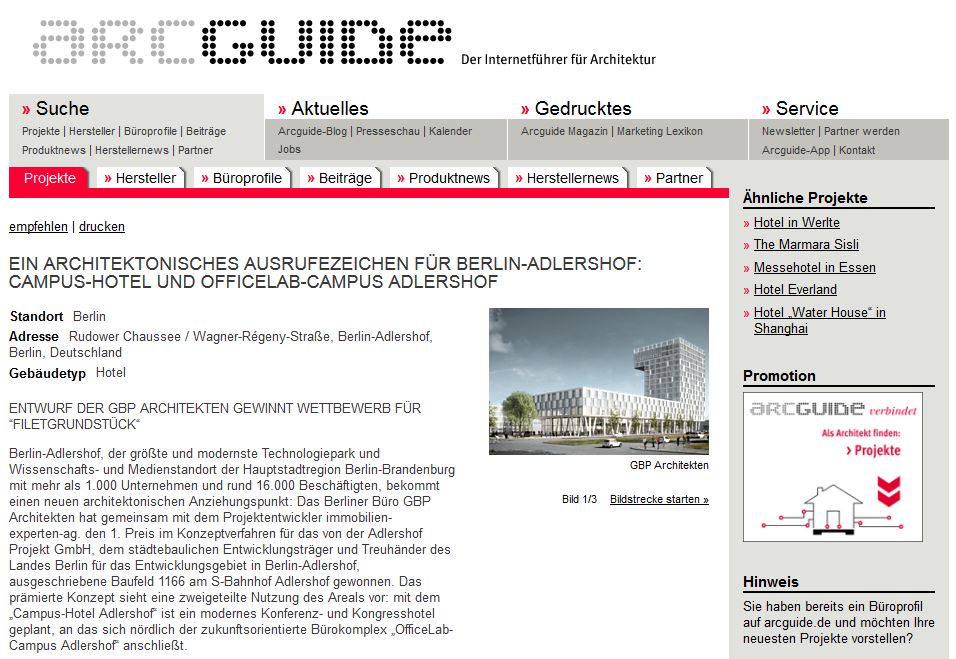Click the Promotion sidebar heading

(779, 376)
